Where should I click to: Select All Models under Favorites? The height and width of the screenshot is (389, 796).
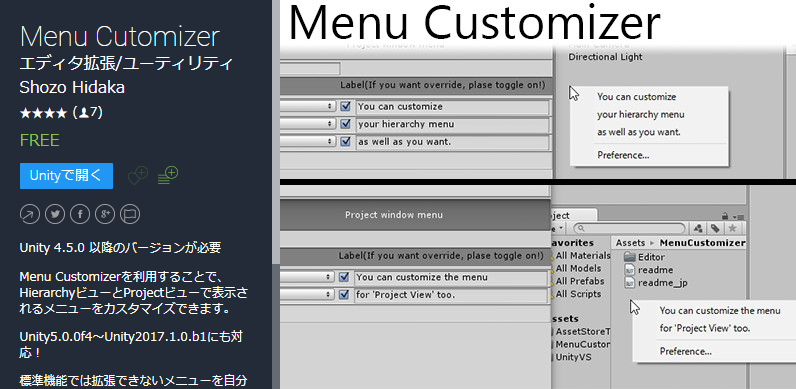(577, 268)
